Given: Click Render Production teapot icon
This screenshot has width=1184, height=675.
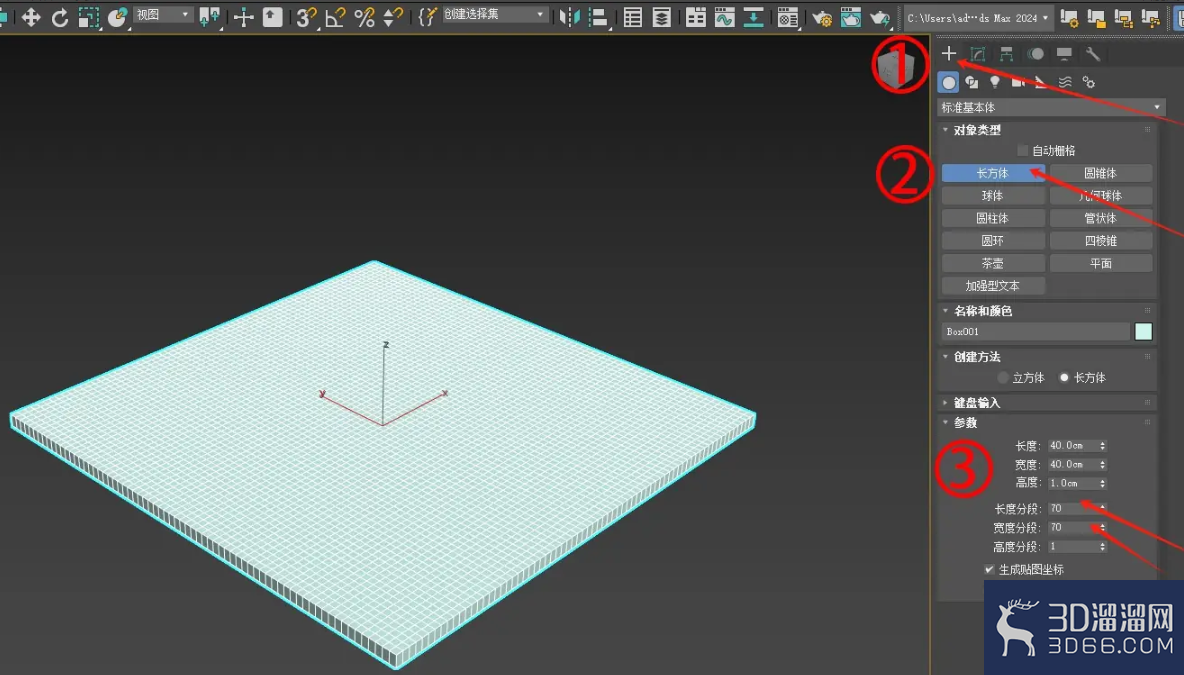Looking at the screenshot, I should click(880, 17).
